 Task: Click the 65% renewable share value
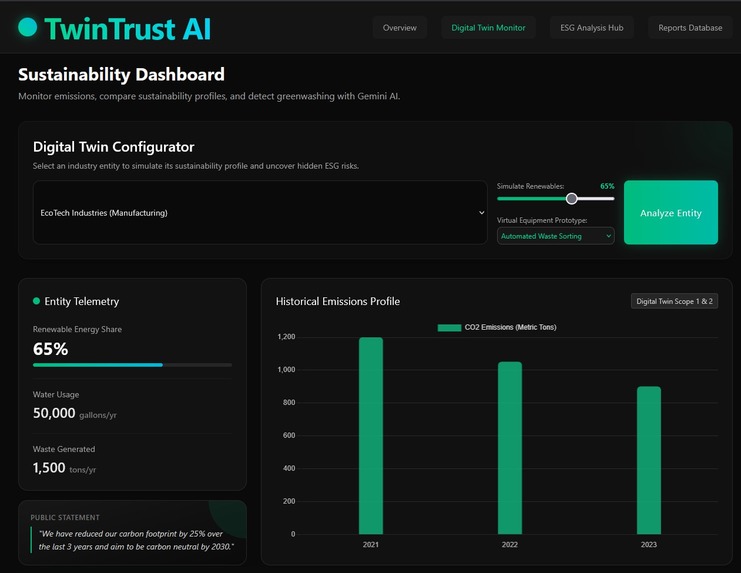(x=51, y=349)
